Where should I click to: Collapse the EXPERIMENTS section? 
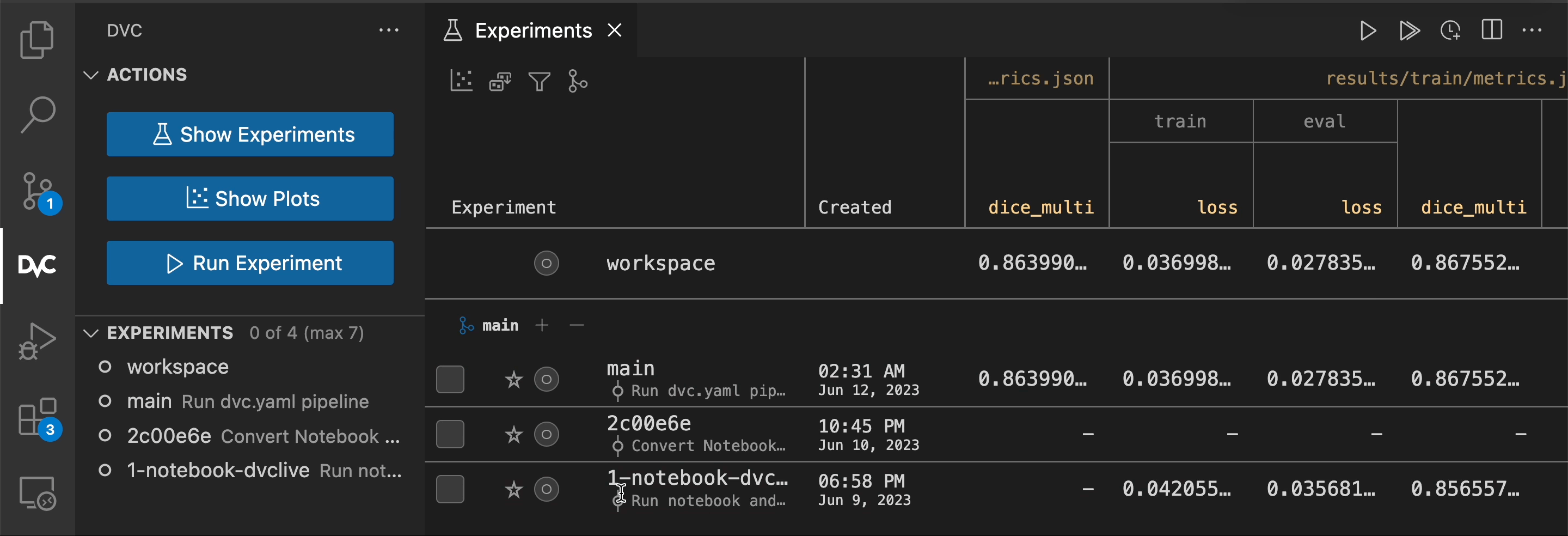(x=91, y=333)
